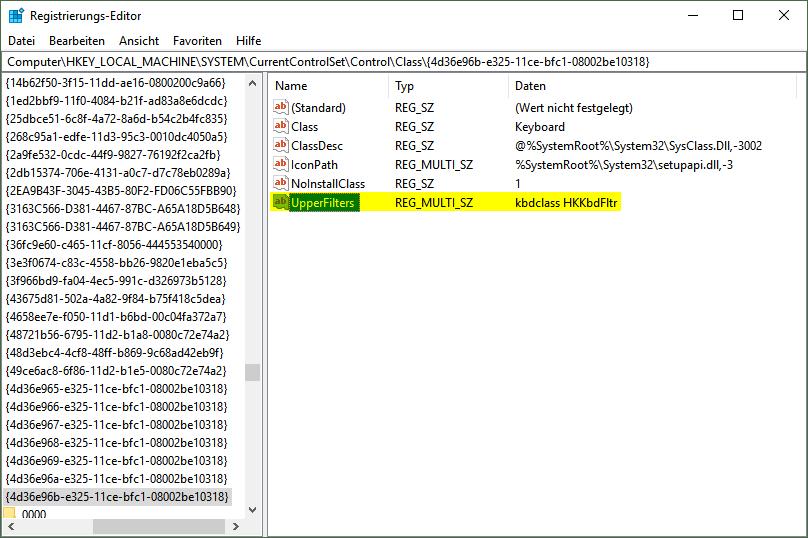This screenshot has width=808, height=538.
Task: Click the NoInstallClass value icon
Action: tap(281, 183)
